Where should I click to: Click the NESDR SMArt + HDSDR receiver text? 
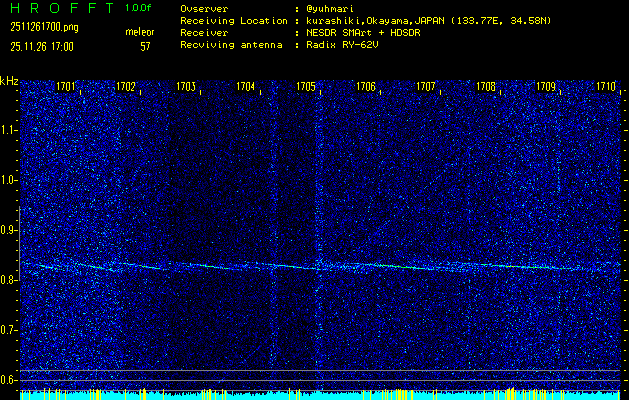373,33
